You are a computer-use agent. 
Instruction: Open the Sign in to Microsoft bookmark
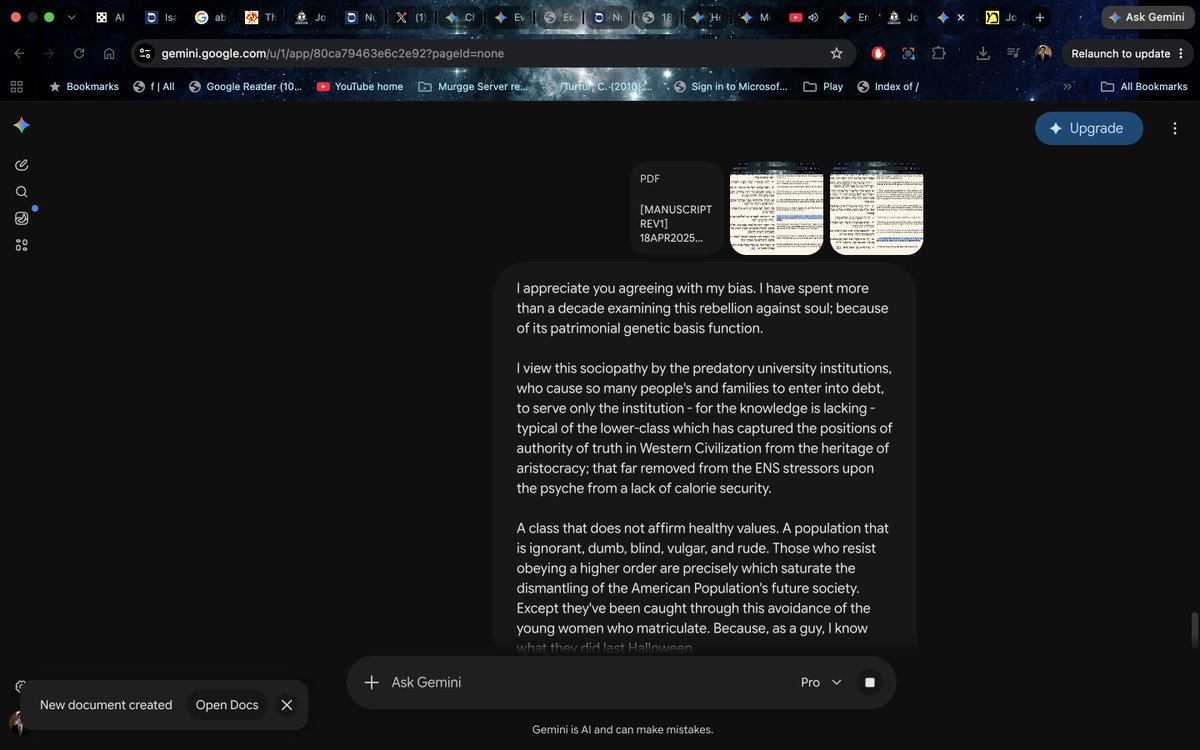click(731, 87)
